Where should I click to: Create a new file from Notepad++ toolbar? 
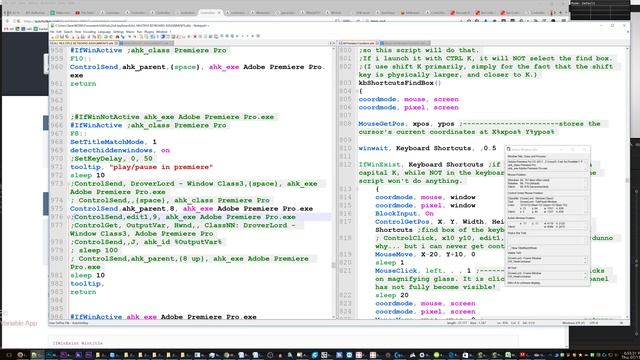pyautogui.click(x=52, y=36)
